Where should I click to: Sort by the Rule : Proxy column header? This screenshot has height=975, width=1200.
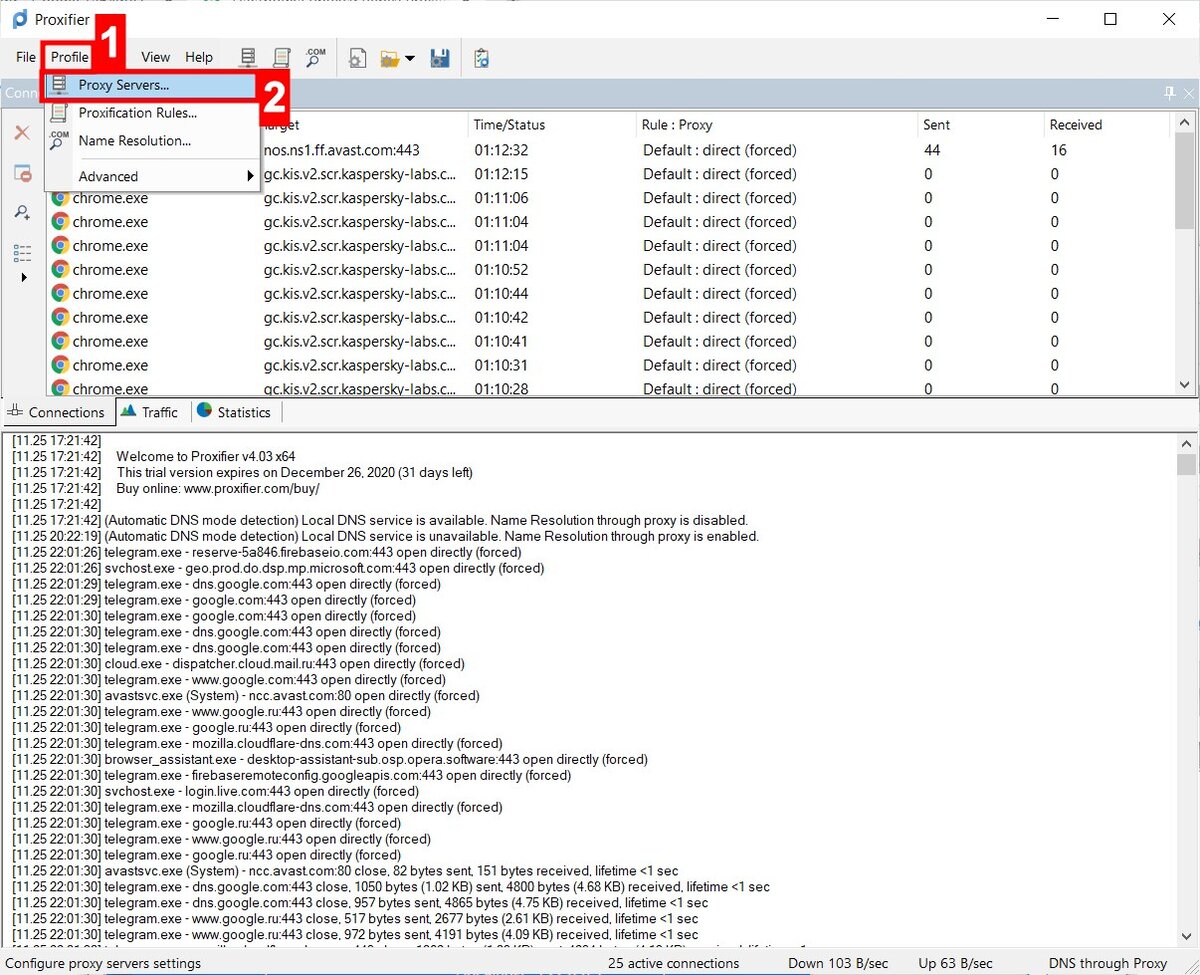pos(778,125)
